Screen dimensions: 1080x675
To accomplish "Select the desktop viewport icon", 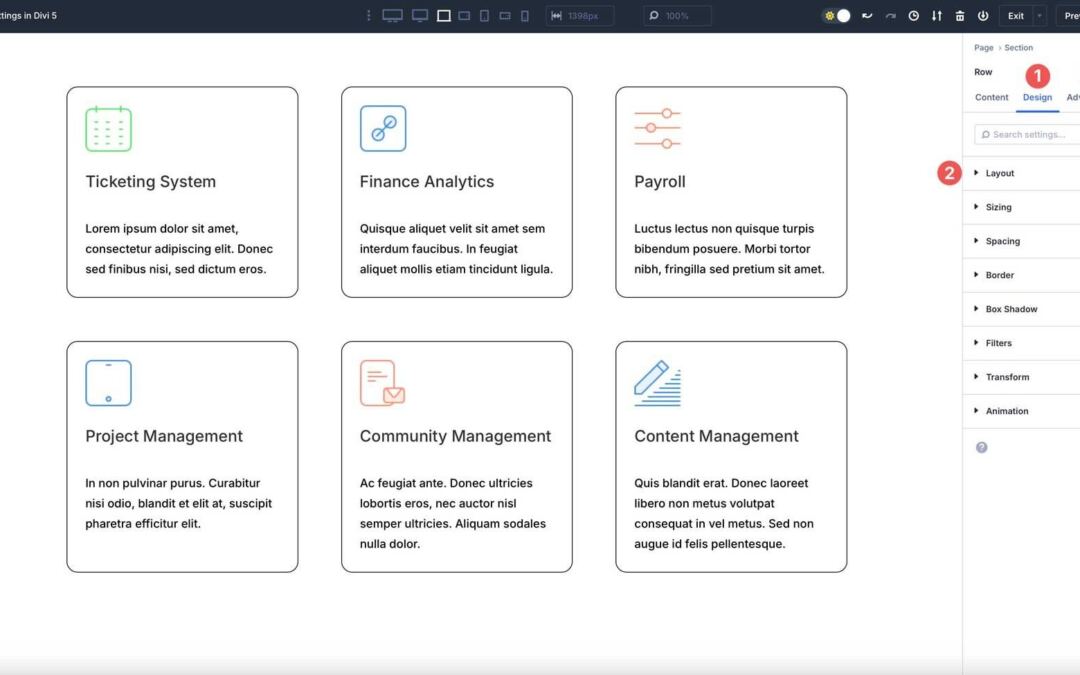I will pos(419,16).
